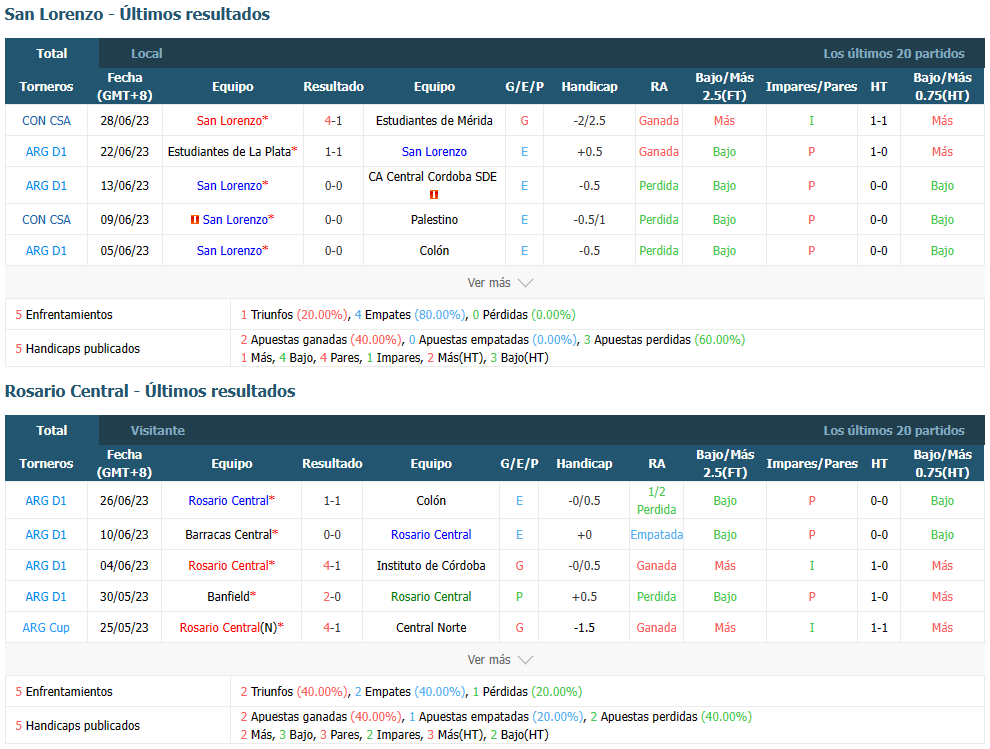Click Impares/Pares header in Rosario Central table
Viewport: 990px width, 749px height.
point(812,464)
